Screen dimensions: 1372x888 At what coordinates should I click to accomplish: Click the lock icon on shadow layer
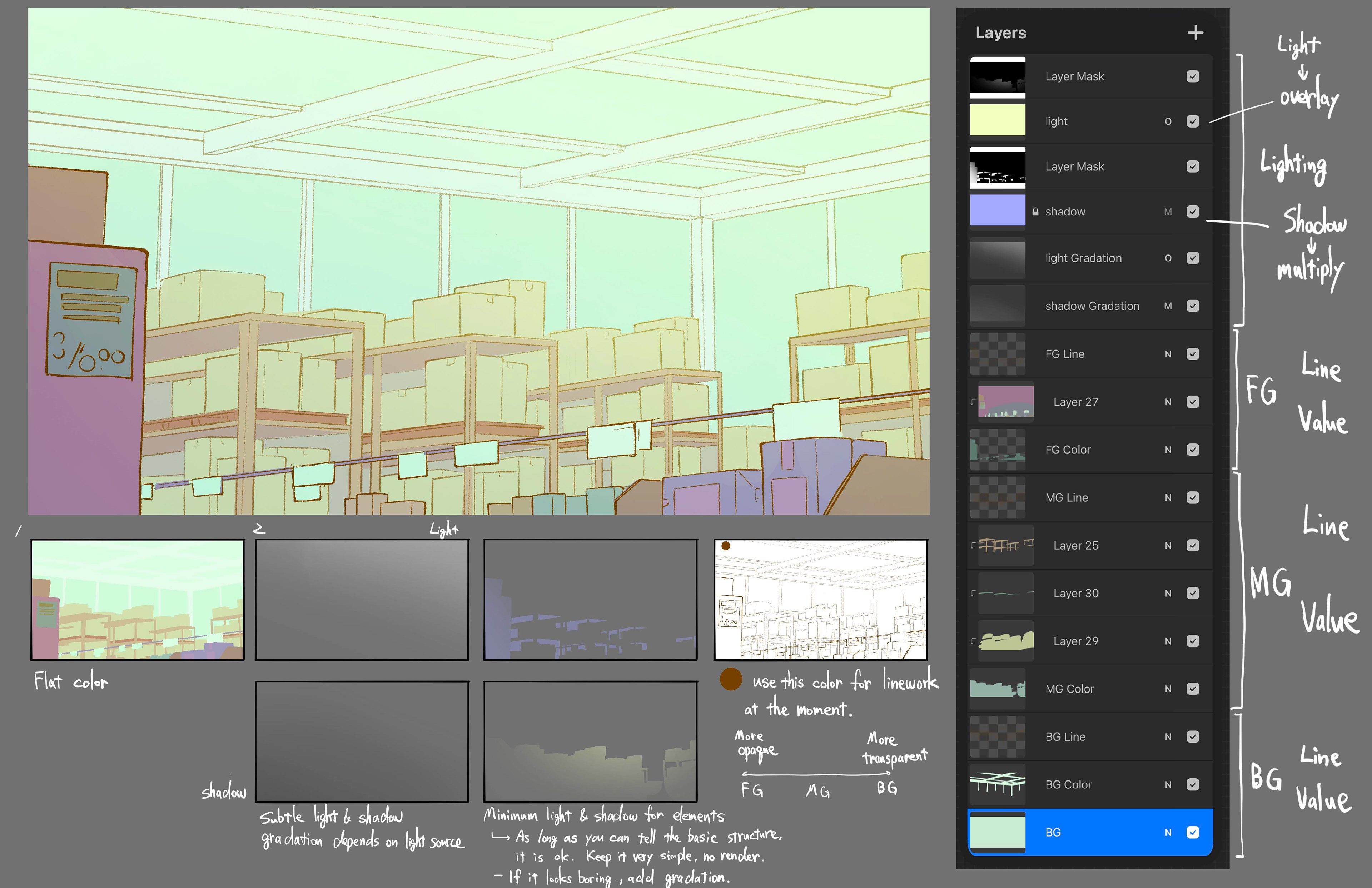1035,212
